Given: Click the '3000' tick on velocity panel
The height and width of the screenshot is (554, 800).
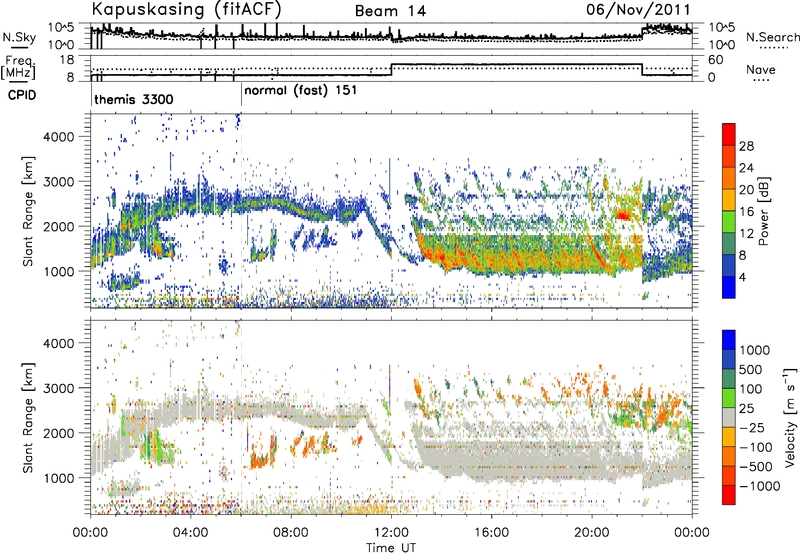Looking at the screenshot, I should pos(58,388).
